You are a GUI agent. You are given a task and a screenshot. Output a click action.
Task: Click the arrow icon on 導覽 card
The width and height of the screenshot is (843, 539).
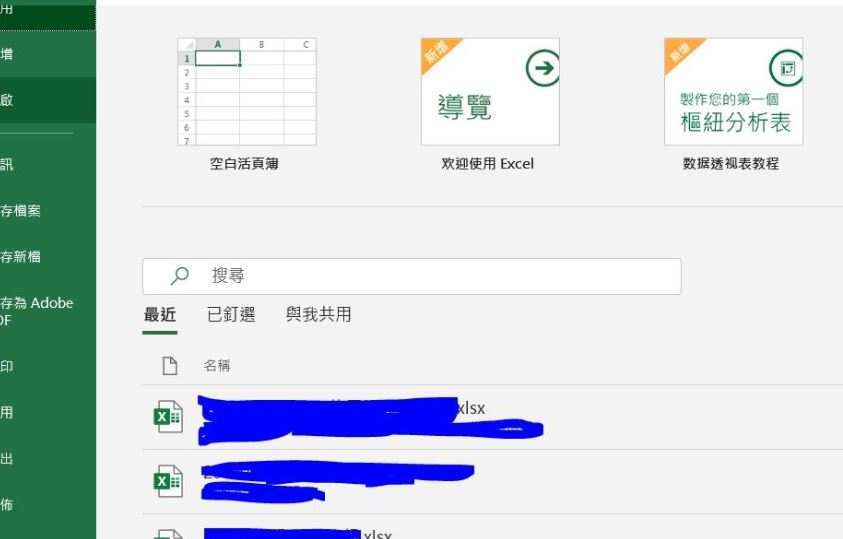(x=543, y=68)
